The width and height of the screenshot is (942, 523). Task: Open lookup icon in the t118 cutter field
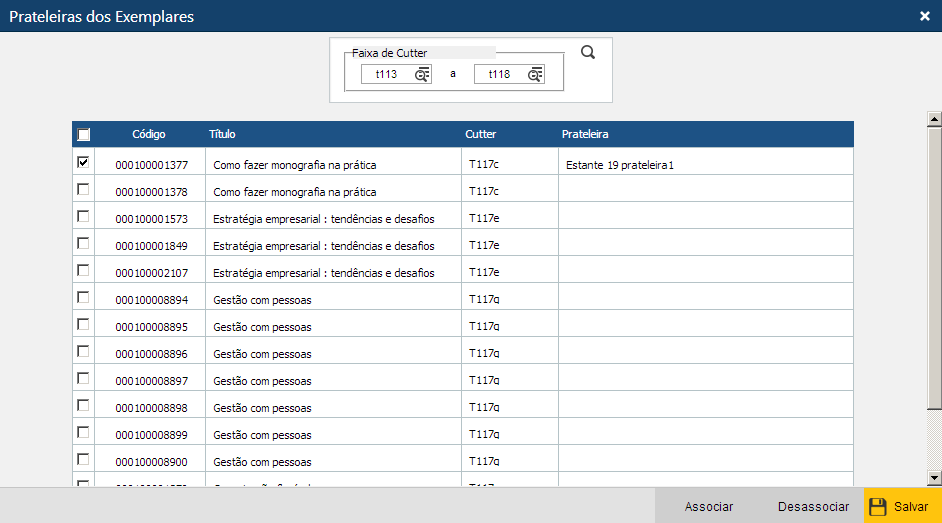click(535, 75)
